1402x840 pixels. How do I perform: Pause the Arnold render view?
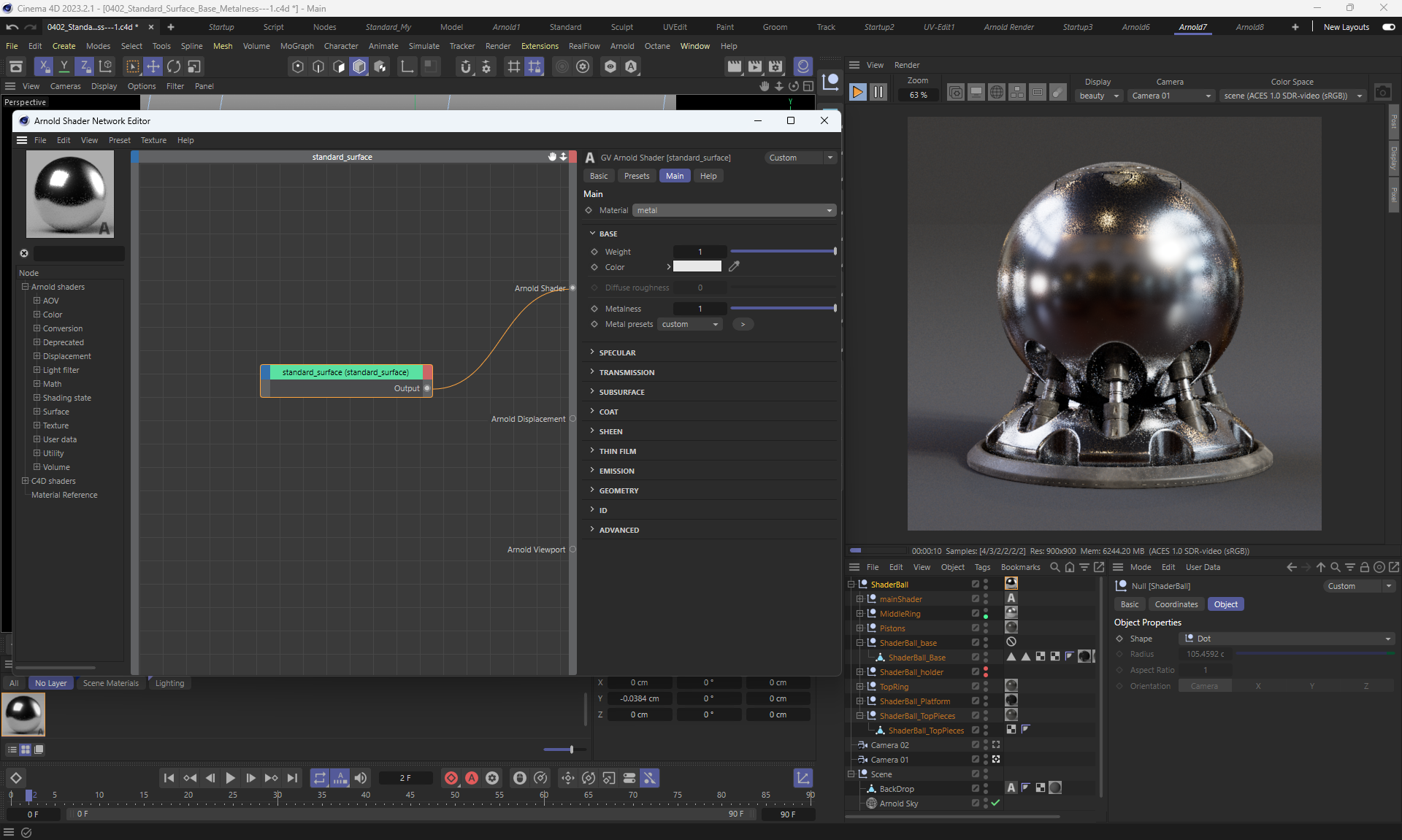click(x=878, y=92)
